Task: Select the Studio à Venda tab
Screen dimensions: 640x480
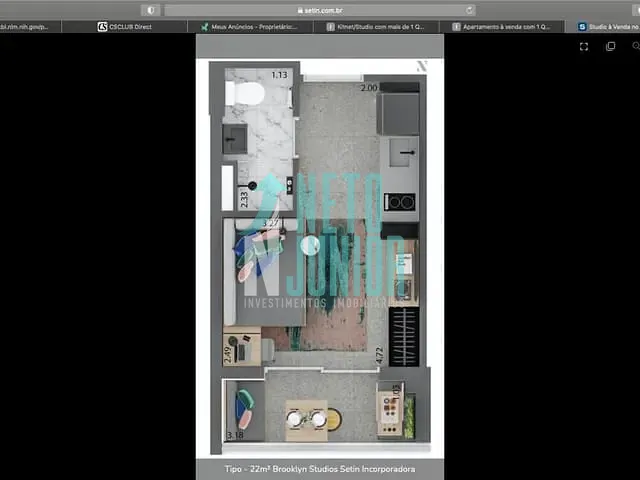Action: click(x=602, y=27)
